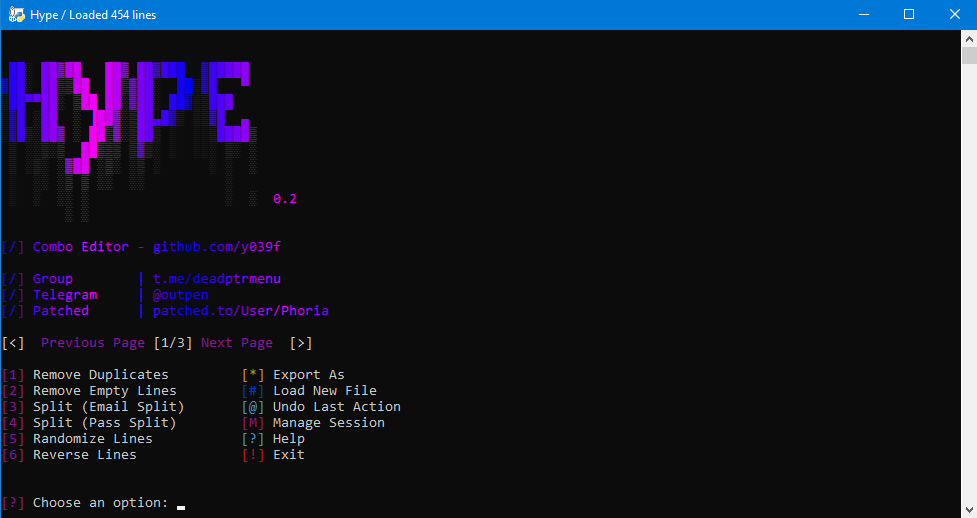Click patched.to/User/Phoria link text
Image resolution: width=977 pixels, height=518 pixels.
pos(241,310)
